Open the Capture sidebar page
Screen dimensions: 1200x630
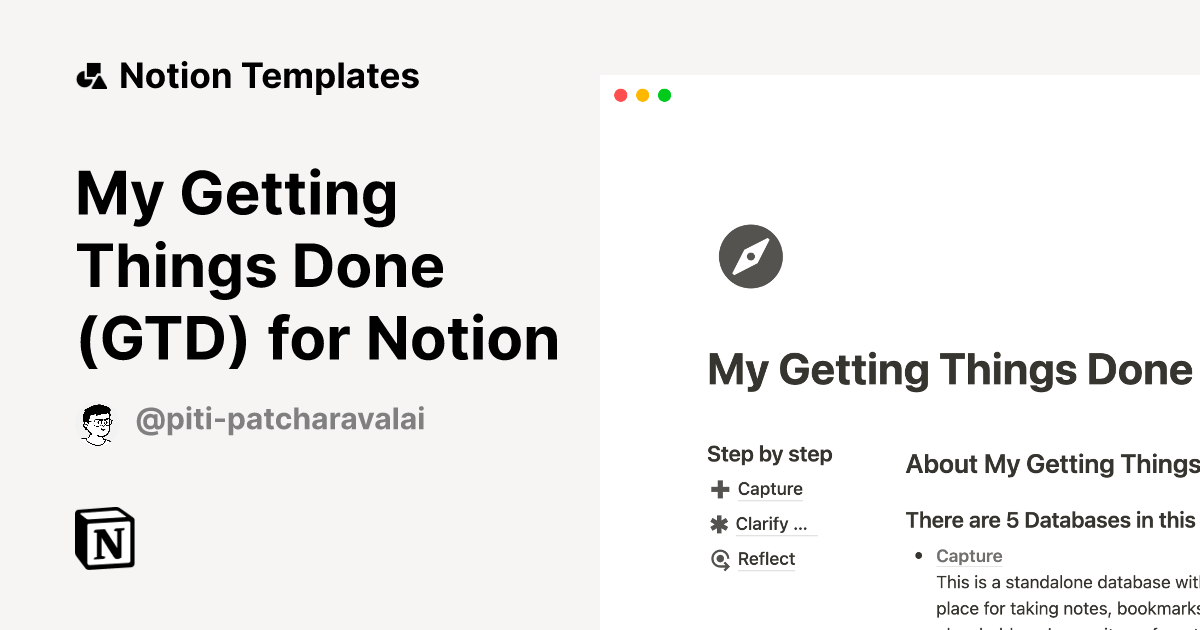[x=769, y=489]
